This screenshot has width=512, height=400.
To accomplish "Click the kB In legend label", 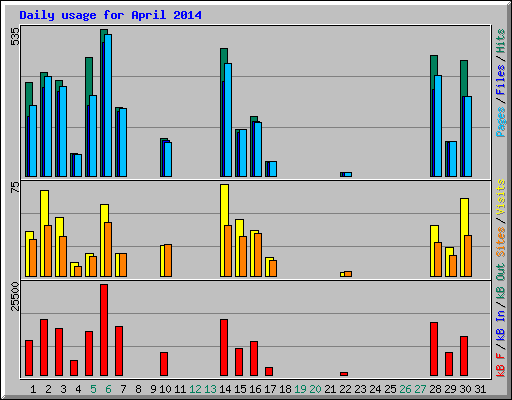I will click(x=501, y=325).
